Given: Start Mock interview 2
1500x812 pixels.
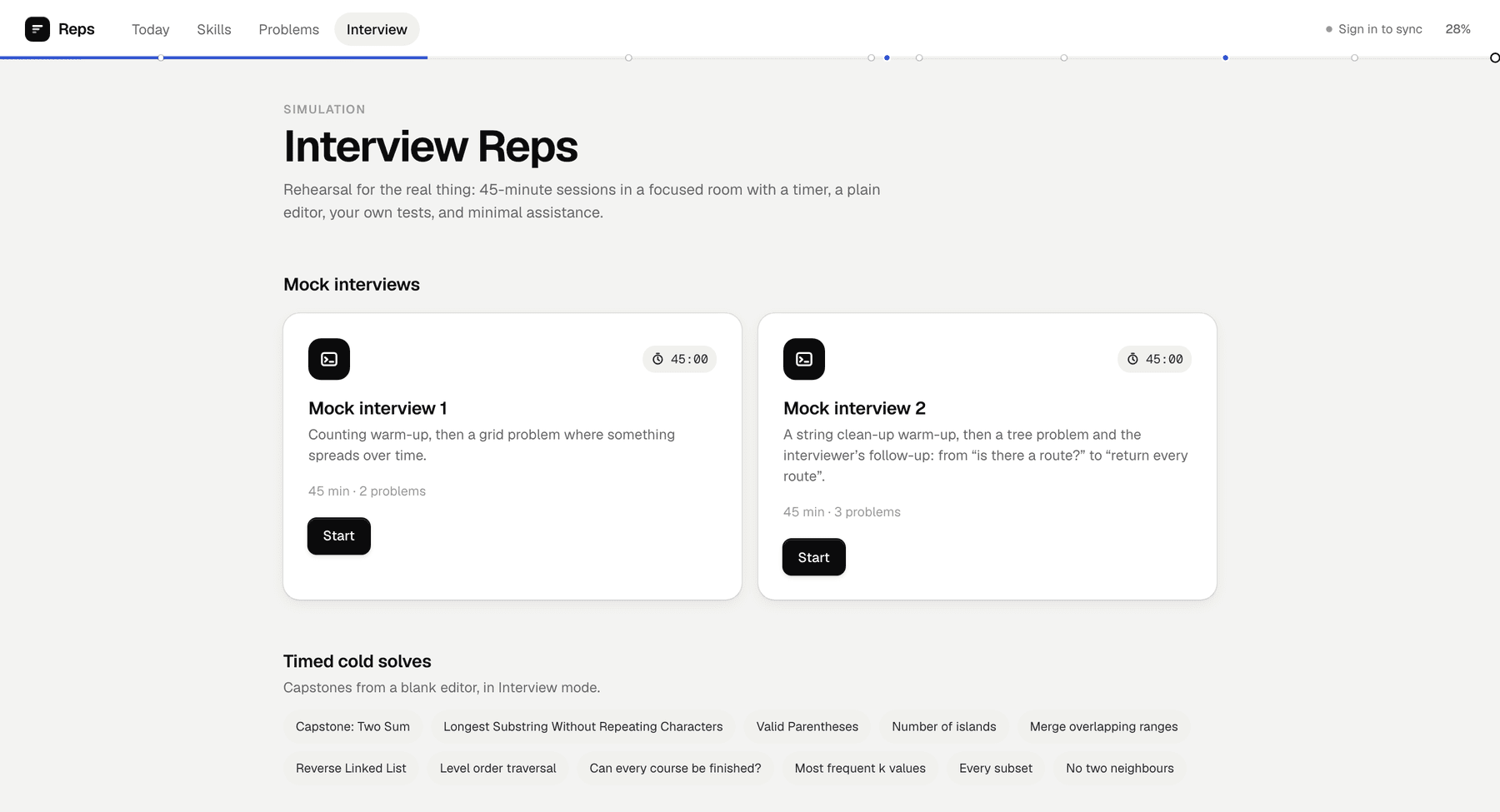Looking at the screenshot, I should 814,557.
